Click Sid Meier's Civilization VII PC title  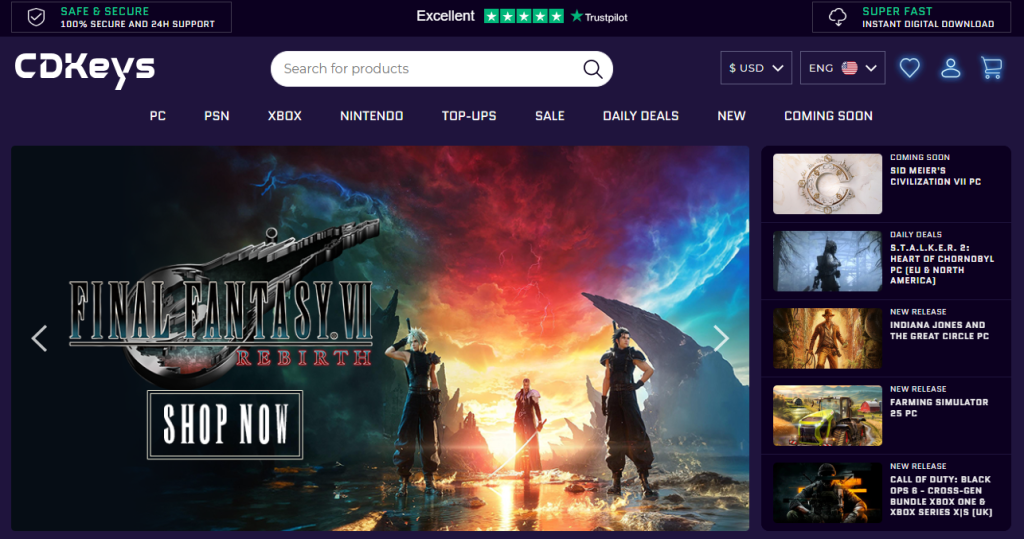coord(935,176)
